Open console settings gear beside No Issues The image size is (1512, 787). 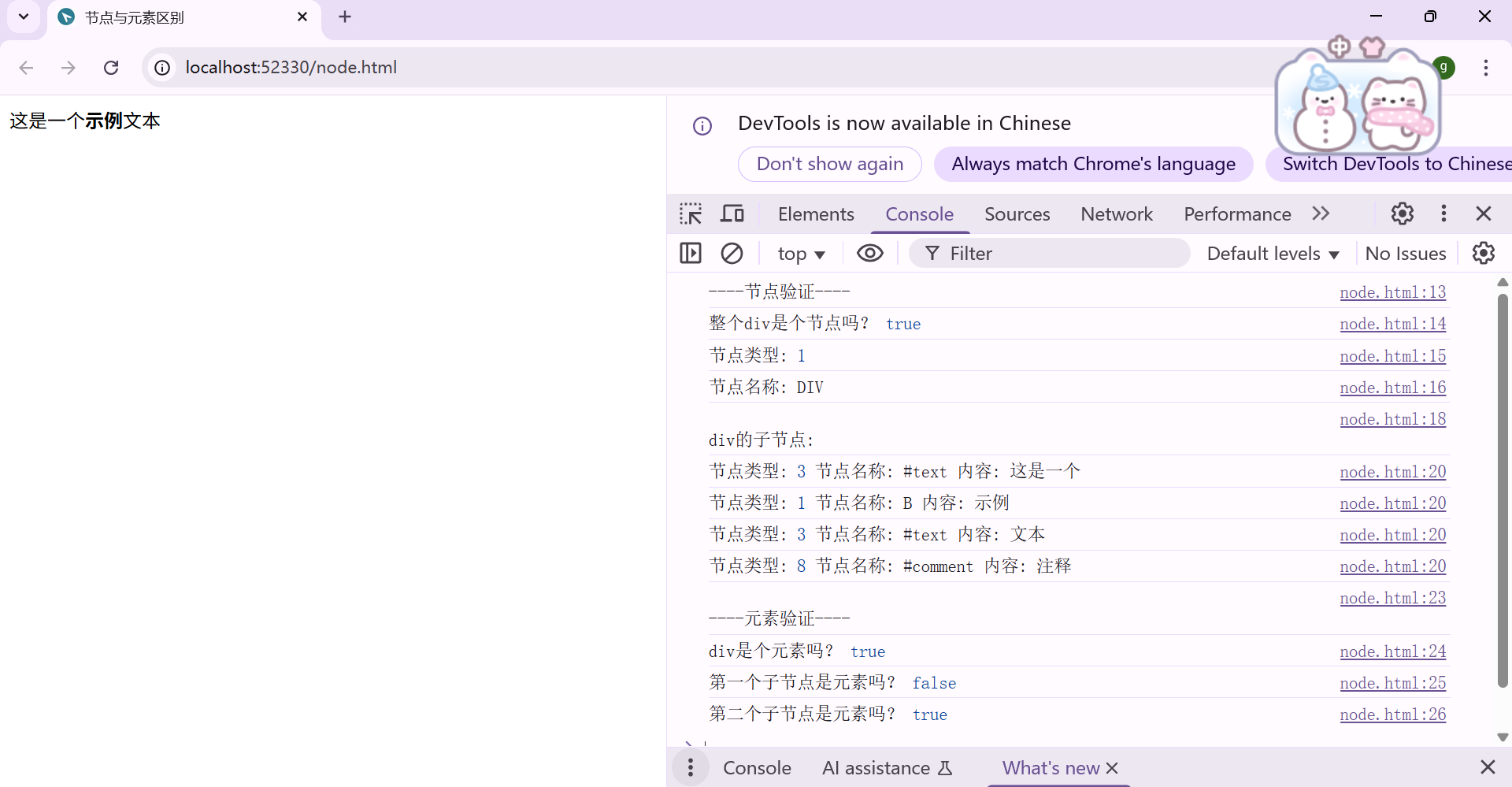pos(1484,253)
